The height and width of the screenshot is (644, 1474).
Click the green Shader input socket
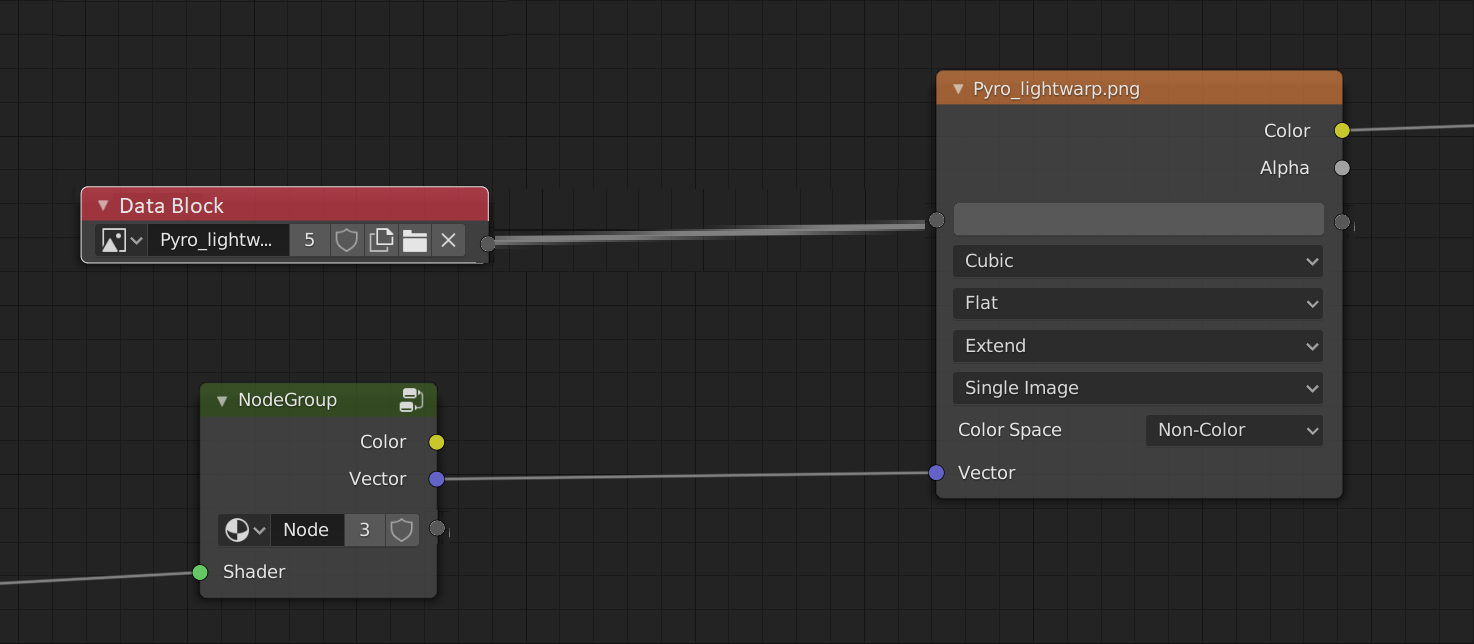[x=200, y=572]
